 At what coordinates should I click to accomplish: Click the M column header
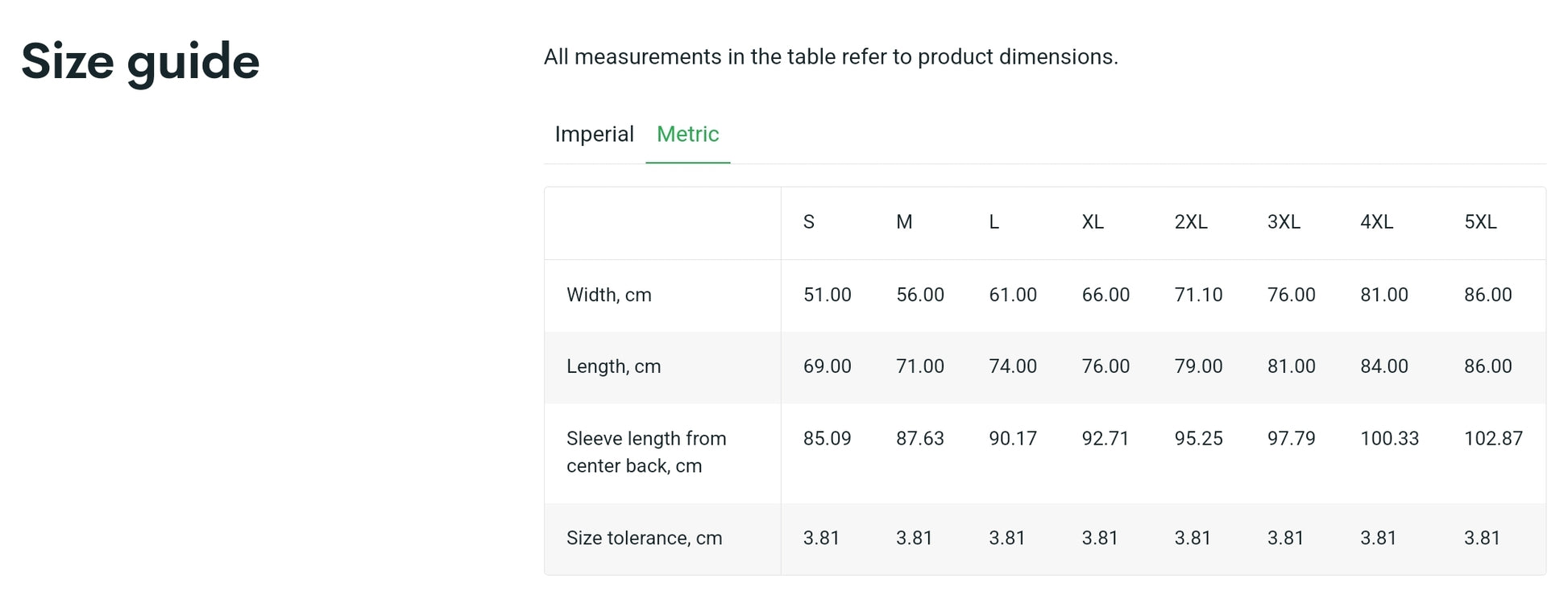[x=904, y=222]
